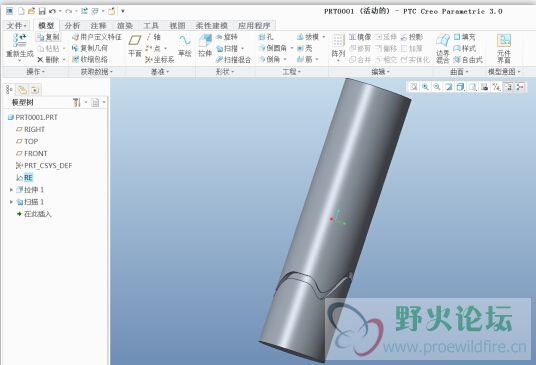This screenshot has height=365, width=536.
Task: Open a file using the folder icon
Action: coord(31,11)
